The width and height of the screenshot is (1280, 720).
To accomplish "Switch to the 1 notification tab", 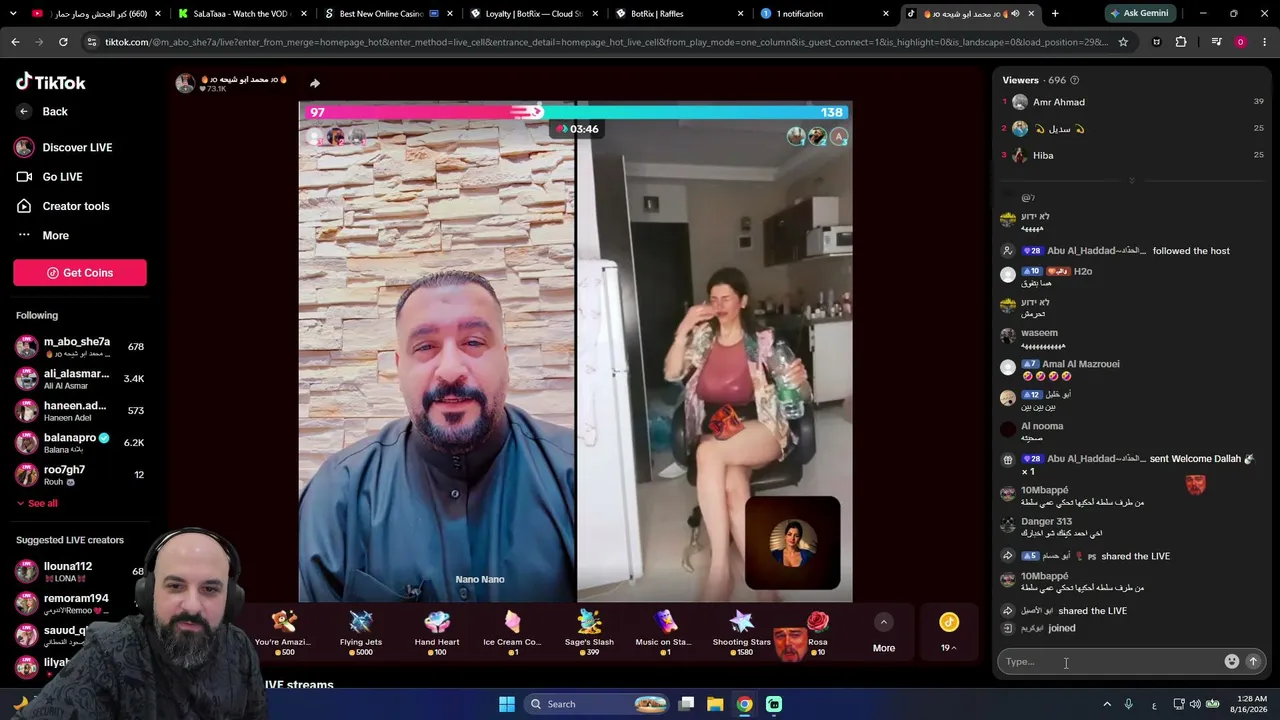I will (822, 14).
